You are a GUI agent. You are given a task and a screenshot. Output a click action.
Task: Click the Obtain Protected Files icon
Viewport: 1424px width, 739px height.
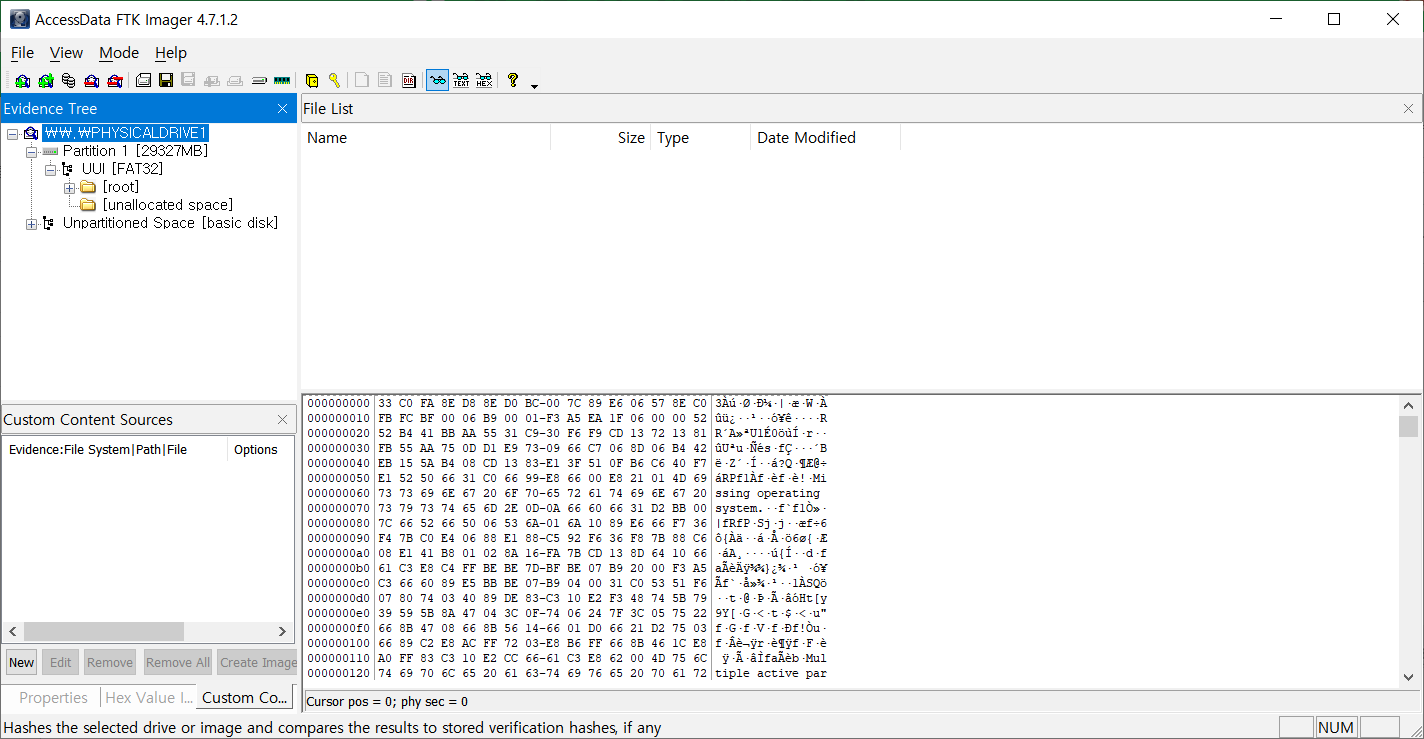[311, 81]
